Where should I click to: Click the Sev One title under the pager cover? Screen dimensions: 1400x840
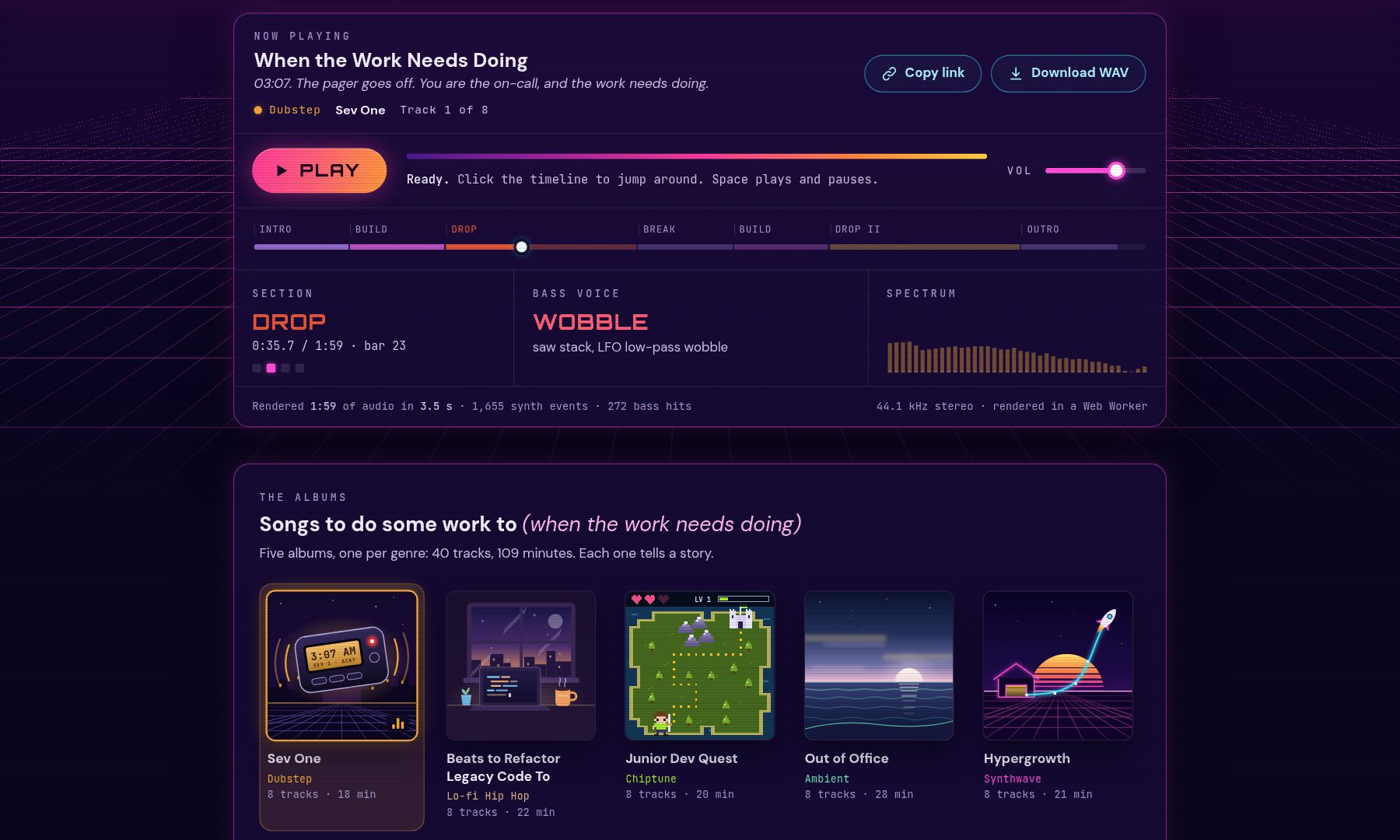(x=294, y=758)
